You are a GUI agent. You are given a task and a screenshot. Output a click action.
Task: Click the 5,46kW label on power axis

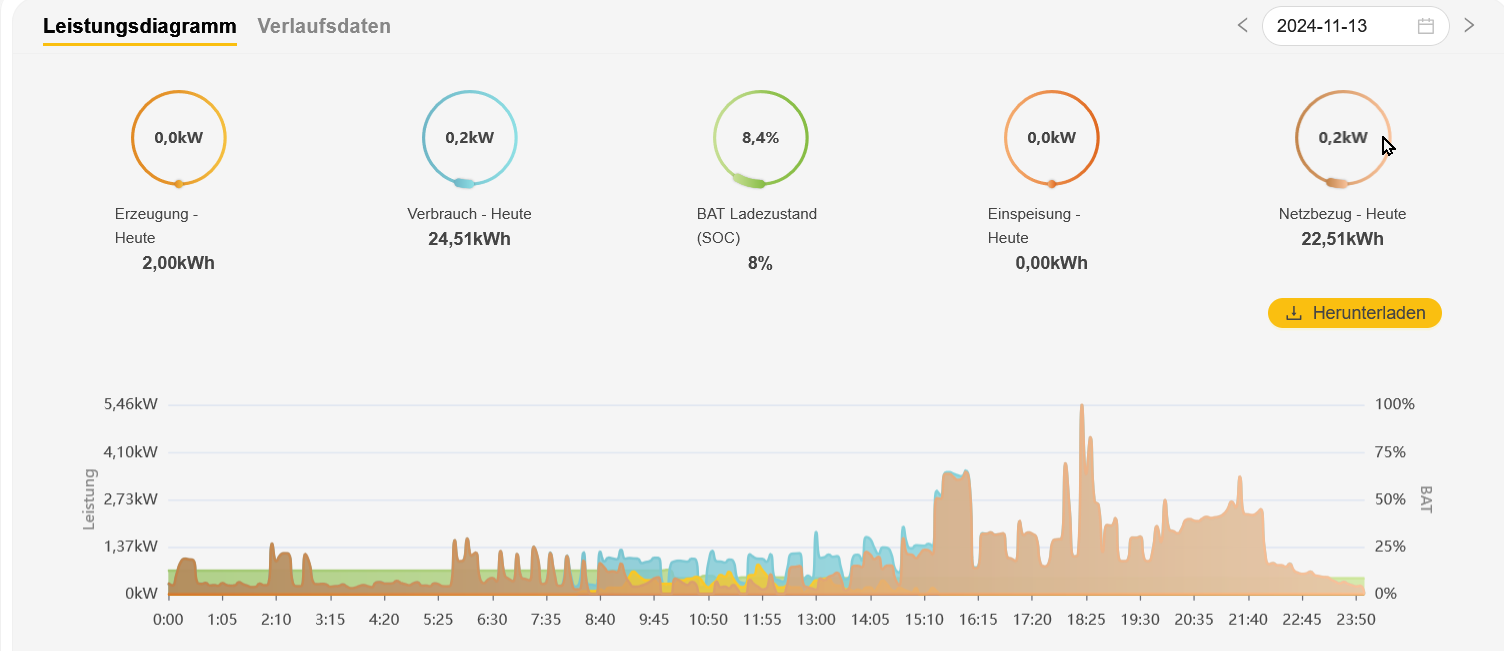[130, 404]
